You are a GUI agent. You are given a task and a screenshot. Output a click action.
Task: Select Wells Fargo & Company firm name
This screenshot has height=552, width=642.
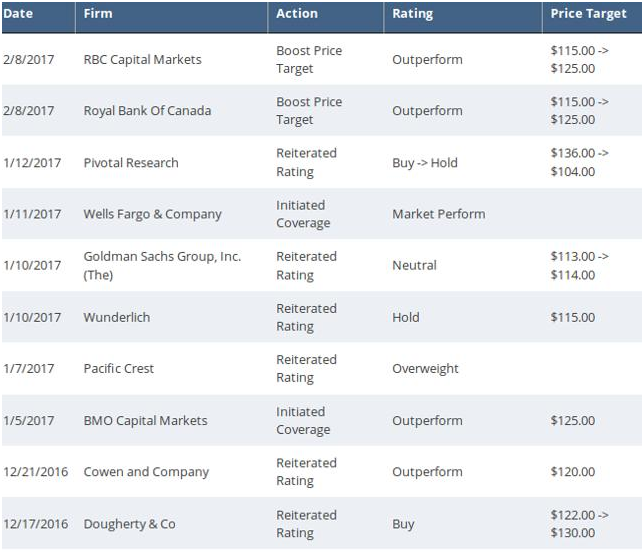[152, 214]
